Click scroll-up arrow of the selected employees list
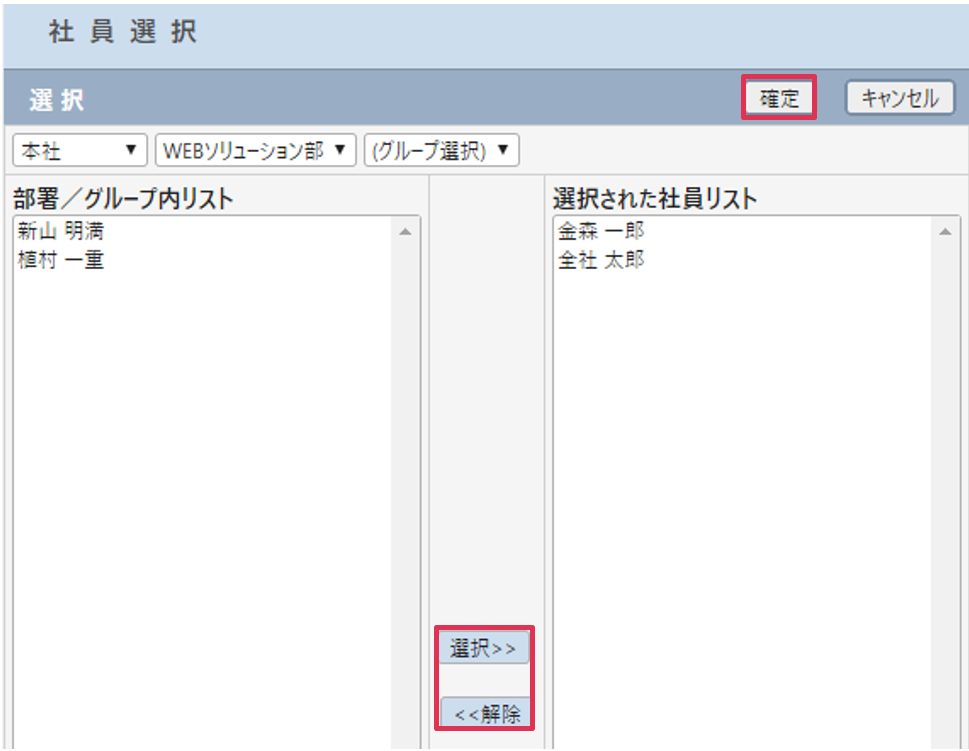 pyautogui.click(x=945, y=232)
